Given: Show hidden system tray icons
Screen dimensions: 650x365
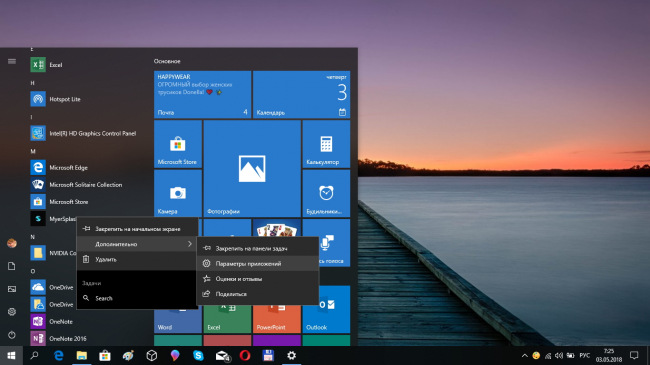Looking at the screenshot, I should tap(524, 355).
